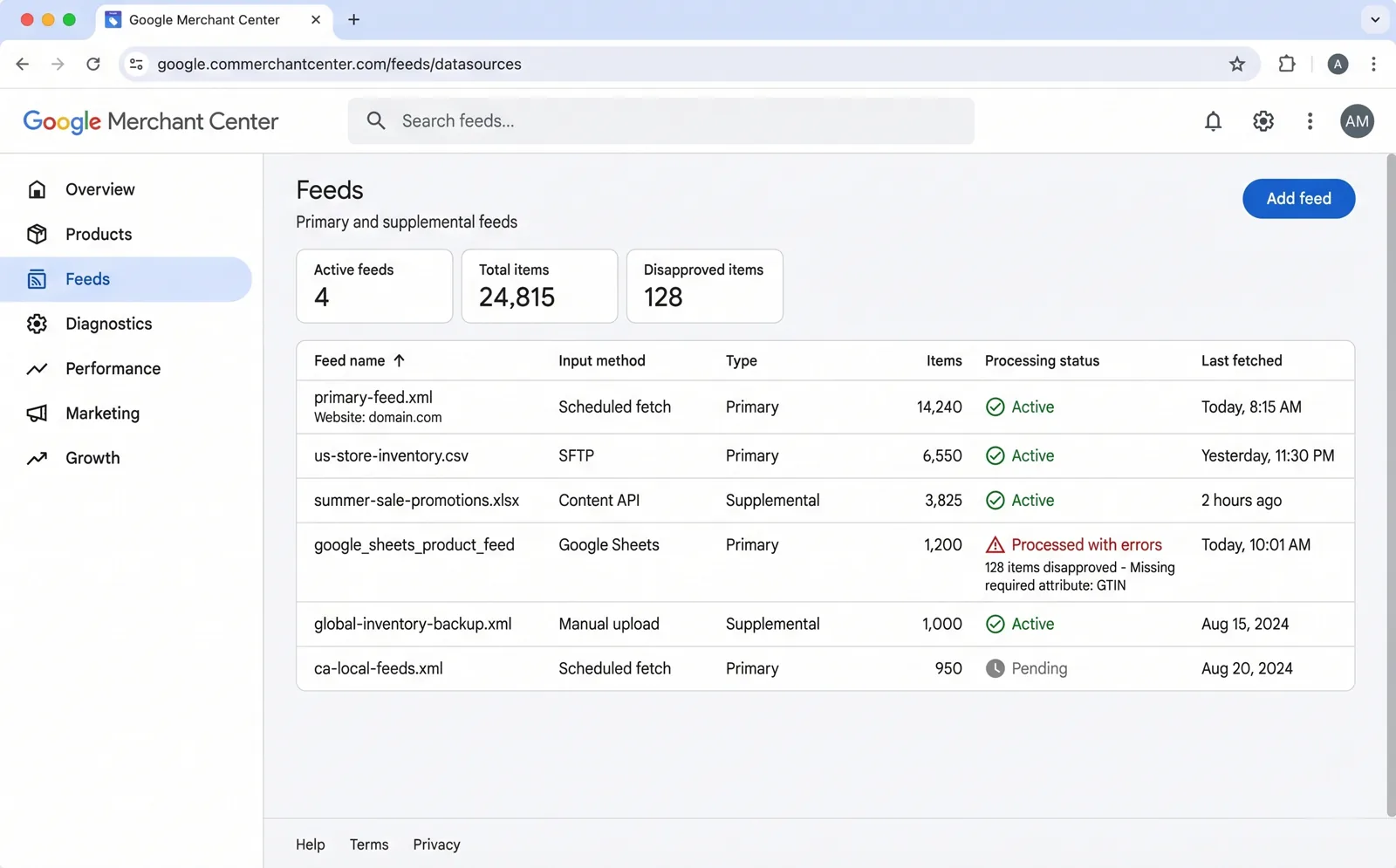Click the Feeds sidebar icon
Screen dimensions: 1396x868
[37, 279]
